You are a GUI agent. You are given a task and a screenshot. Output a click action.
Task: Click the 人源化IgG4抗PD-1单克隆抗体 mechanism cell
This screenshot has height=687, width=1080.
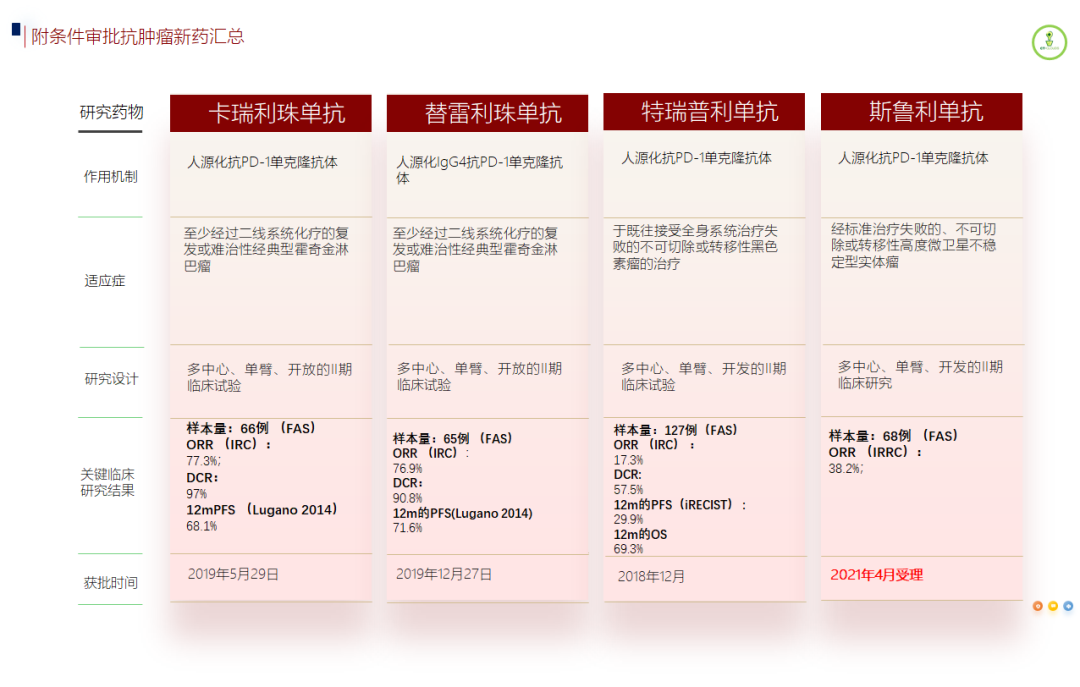tap(479, 169)
